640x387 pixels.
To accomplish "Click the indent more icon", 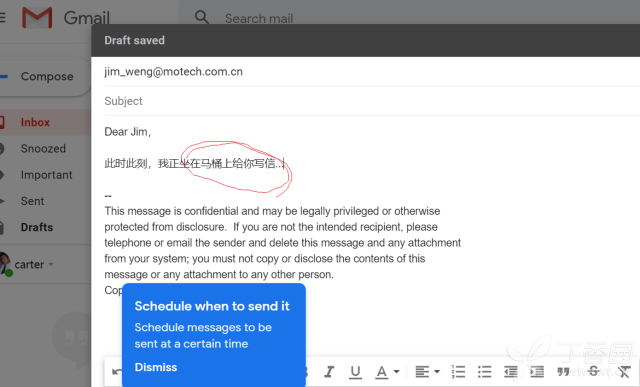I will point(537,371).
